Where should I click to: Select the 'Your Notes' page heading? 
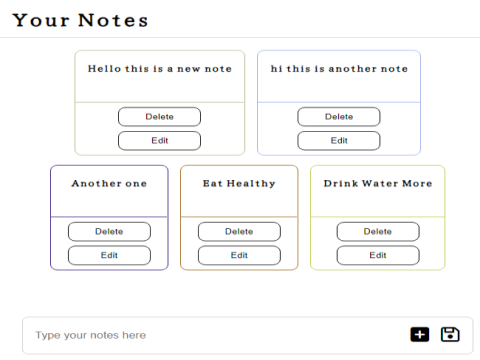tap(80, 20)
